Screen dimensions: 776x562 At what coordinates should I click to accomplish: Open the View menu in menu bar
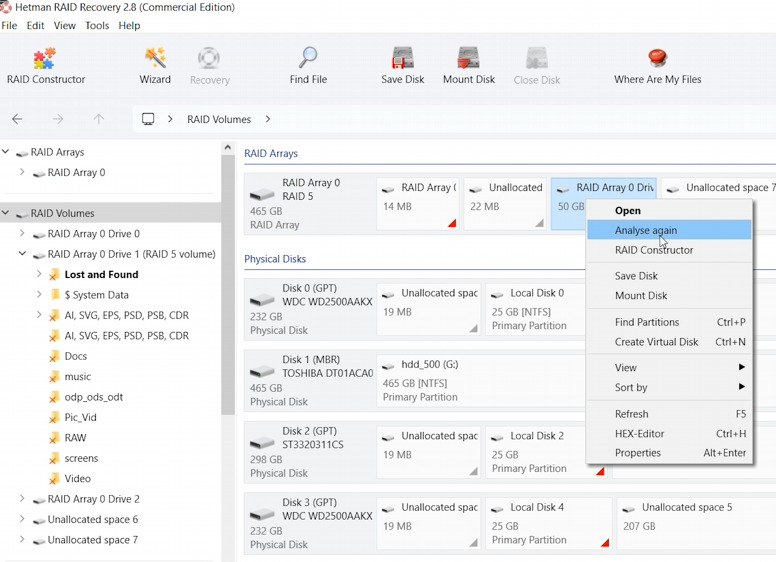click(64, 25)
